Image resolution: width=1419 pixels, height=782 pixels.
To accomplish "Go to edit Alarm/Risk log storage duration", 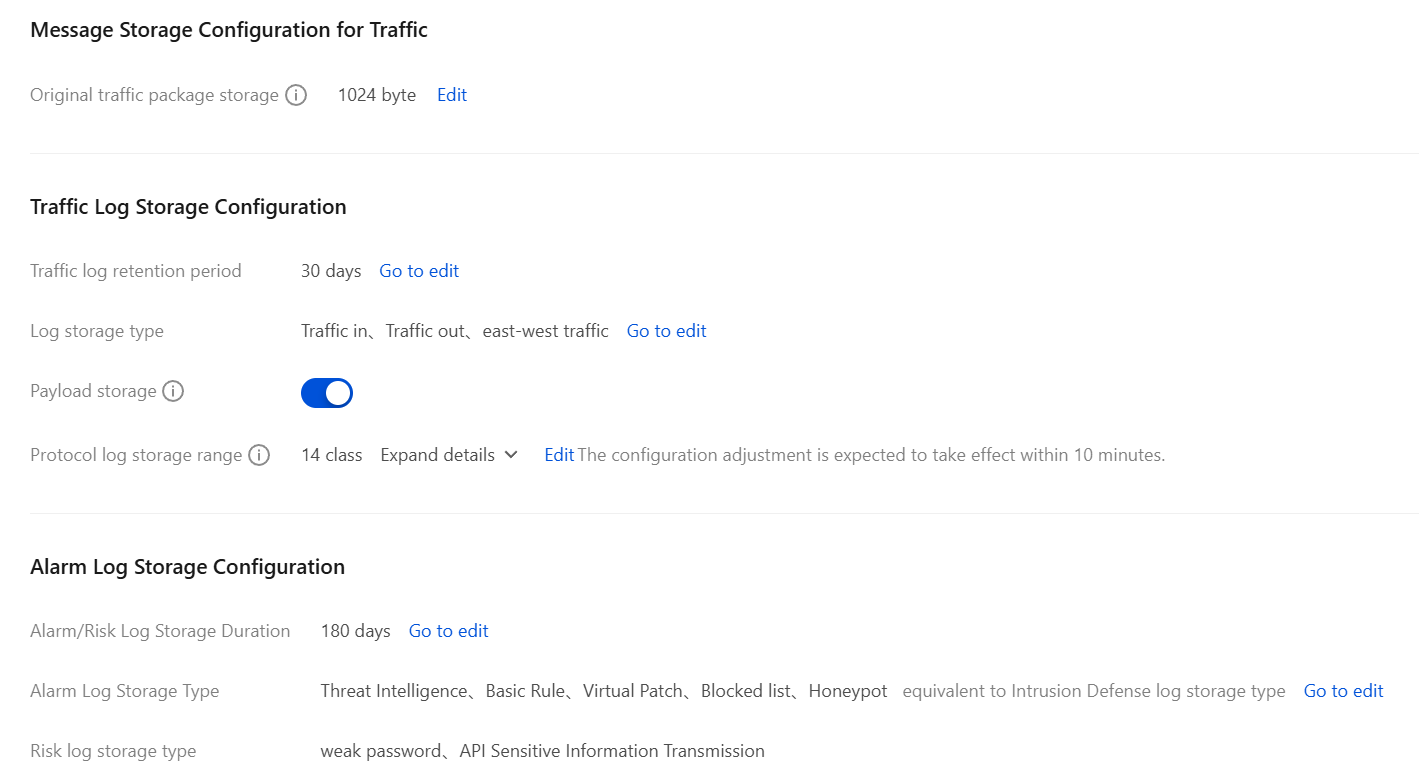I will pyautogui.click(x=448, y=631).
